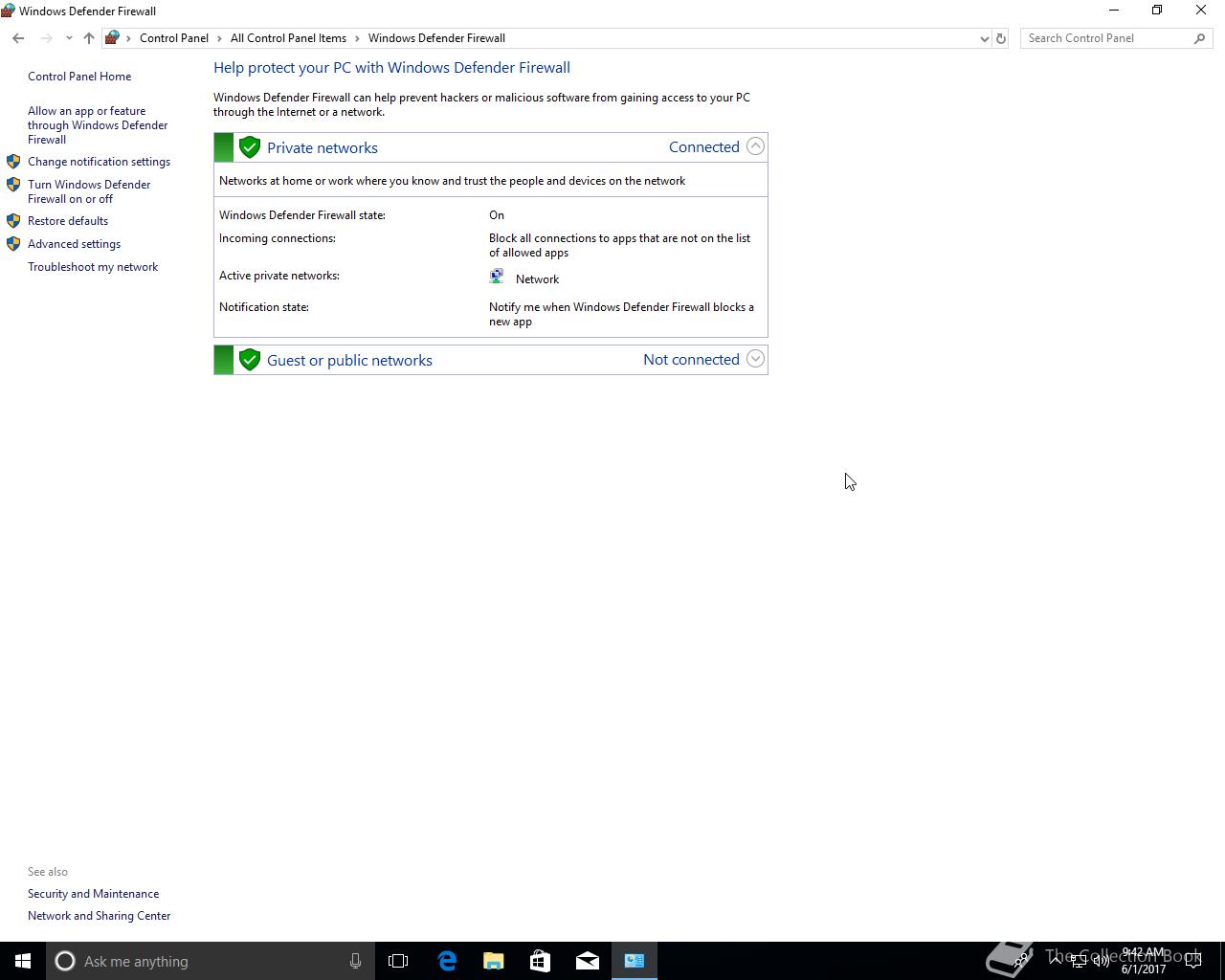Open Change notification settings

(99, 162)
